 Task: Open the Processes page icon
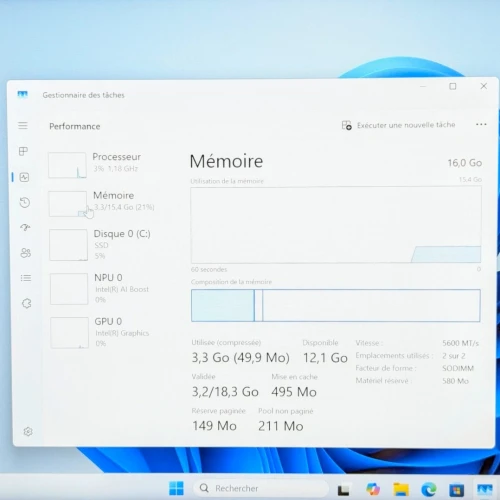click(x=23, y=151)
